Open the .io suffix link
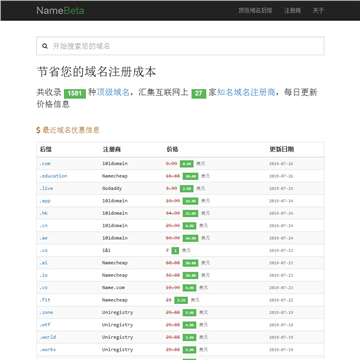The height and width of the screenshot is (360, 360). tap(44, 275)
